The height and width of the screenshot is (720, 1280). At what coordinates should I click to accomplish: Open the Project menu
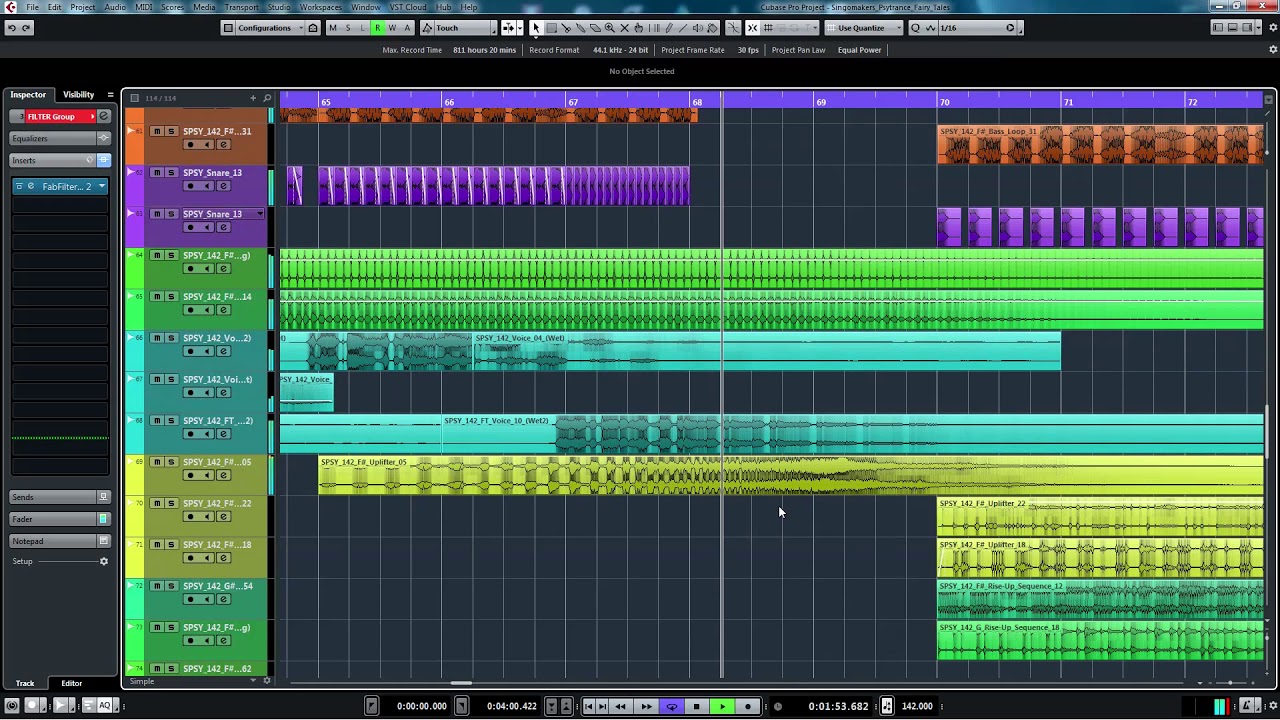(x=83, y=7)
